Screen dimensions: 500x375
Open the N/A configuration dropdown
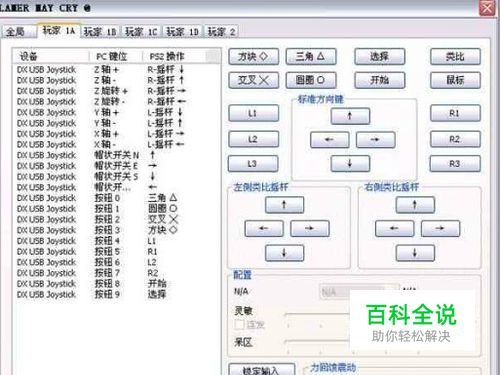coord(359,292)
